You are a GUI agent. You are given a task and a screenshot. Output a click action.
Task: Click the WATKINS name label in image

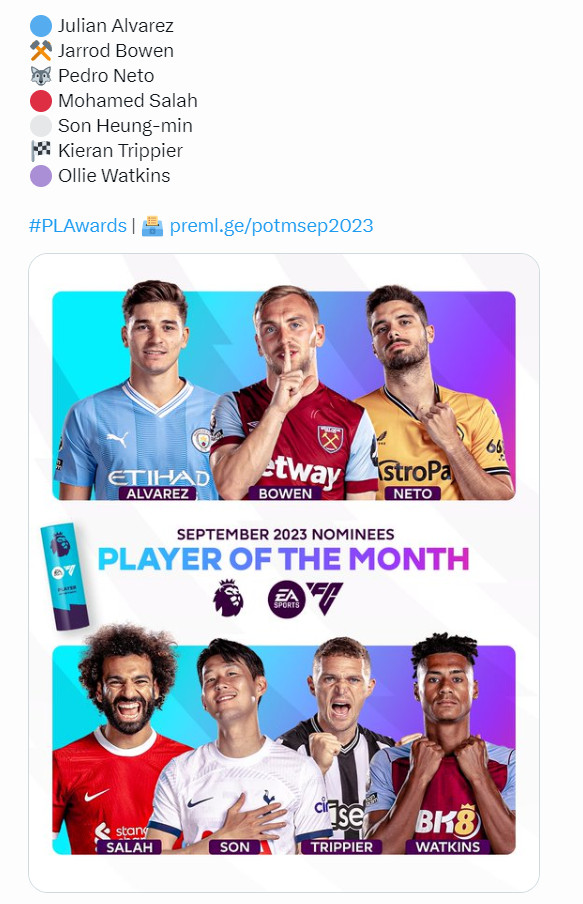click(x=447, y=847)
